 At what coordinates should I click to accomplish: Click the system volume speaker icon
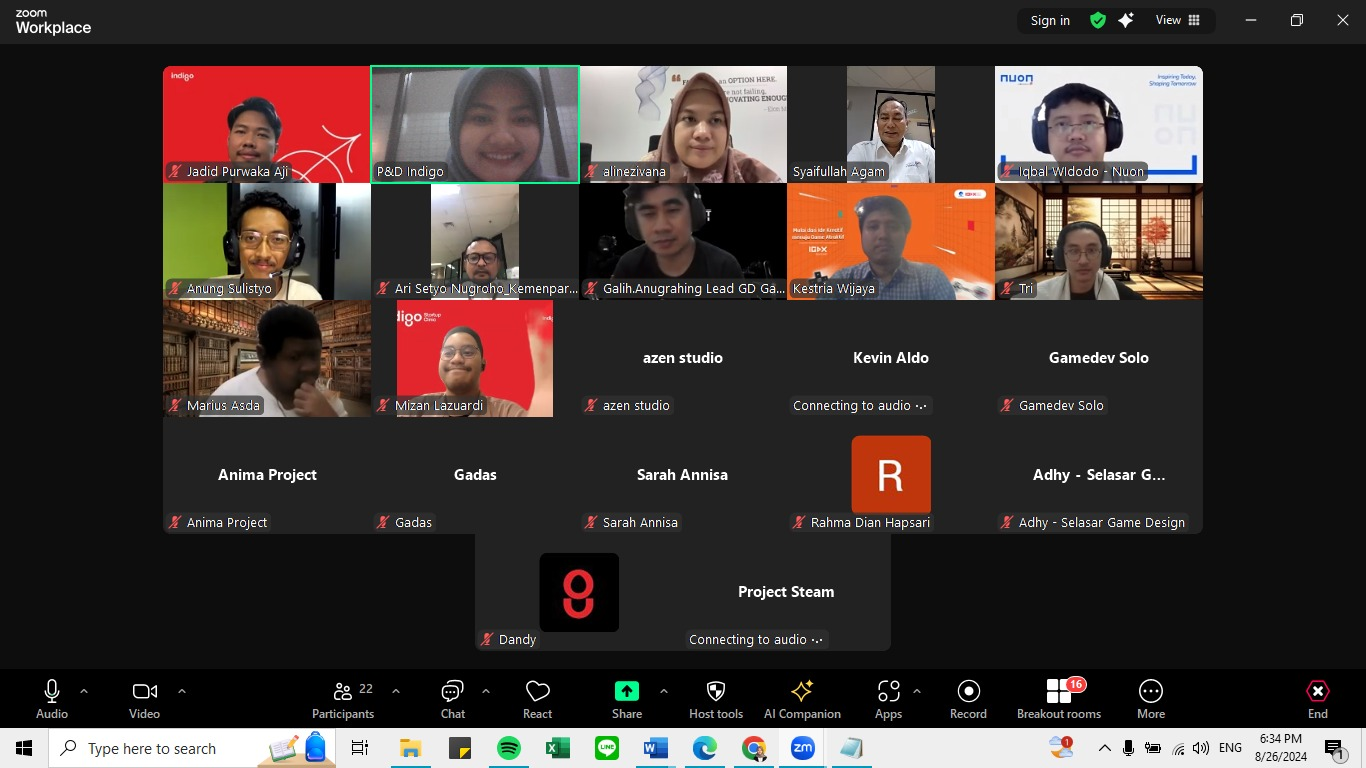(1201, 748)
